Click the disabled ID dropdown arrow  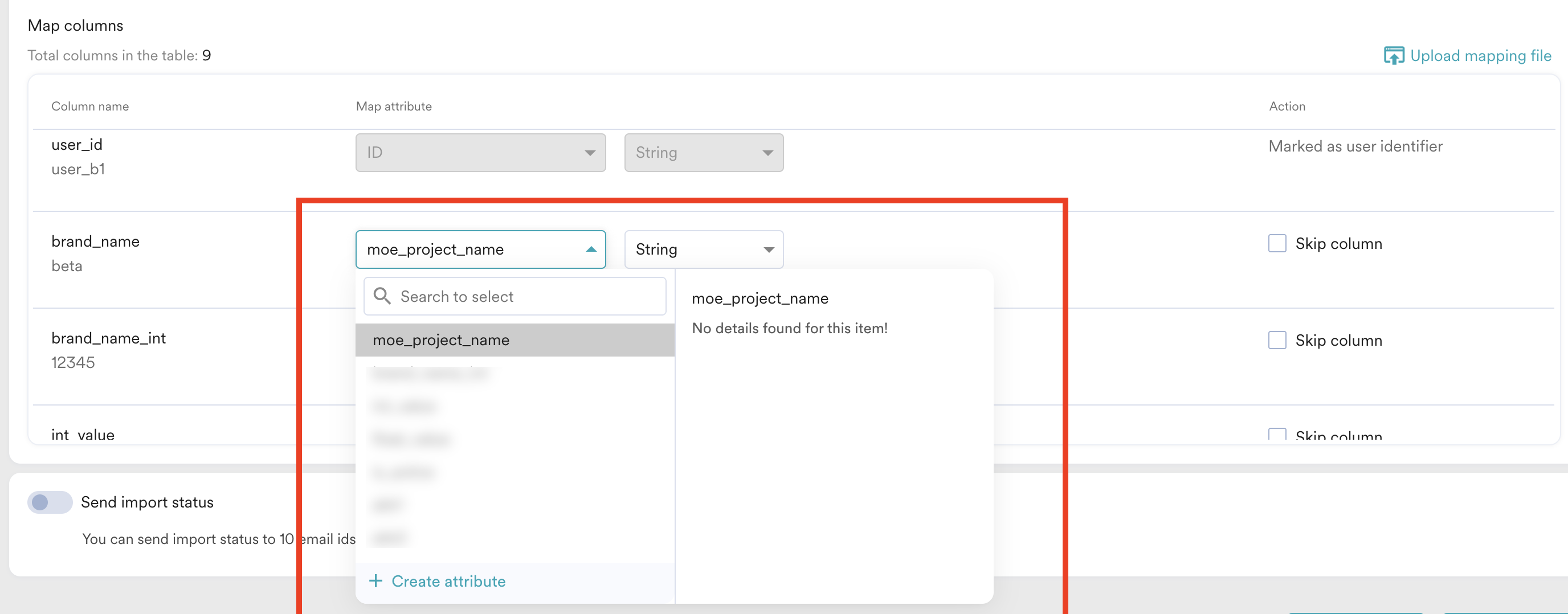tap(589, 153)
